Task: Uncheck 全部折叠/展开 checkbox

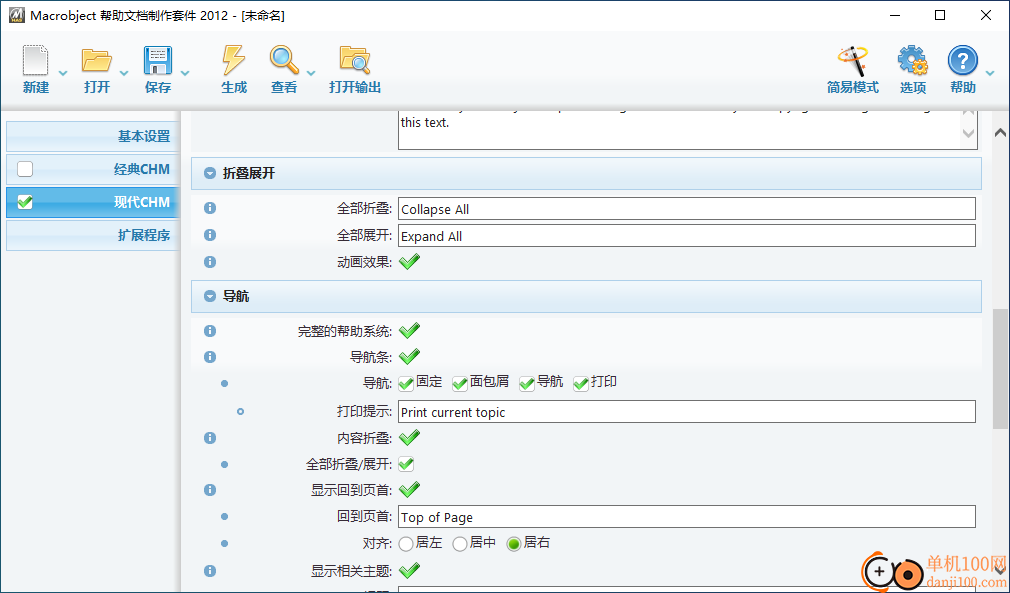Action: click(406, 464)
